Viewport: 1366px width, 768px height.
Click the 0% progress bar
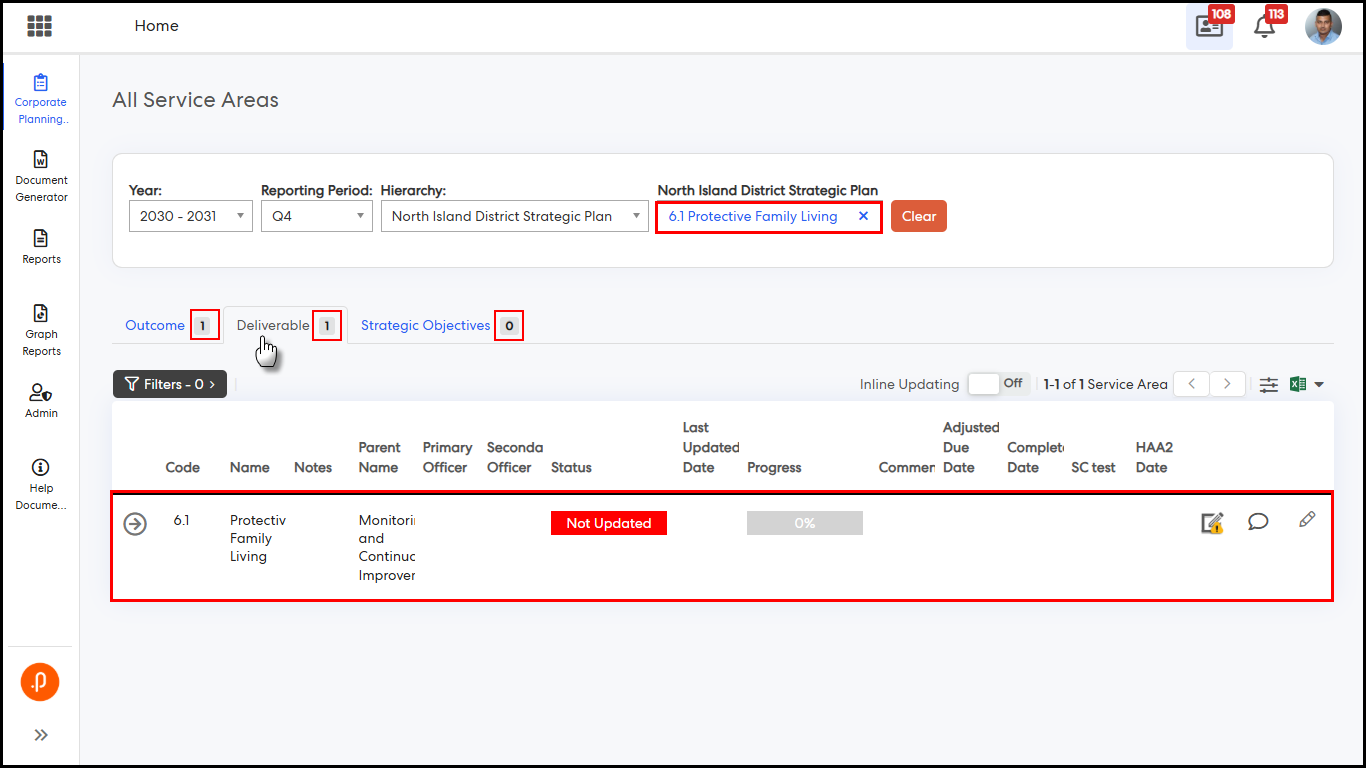pyautogui.click(x=804, y=523)
